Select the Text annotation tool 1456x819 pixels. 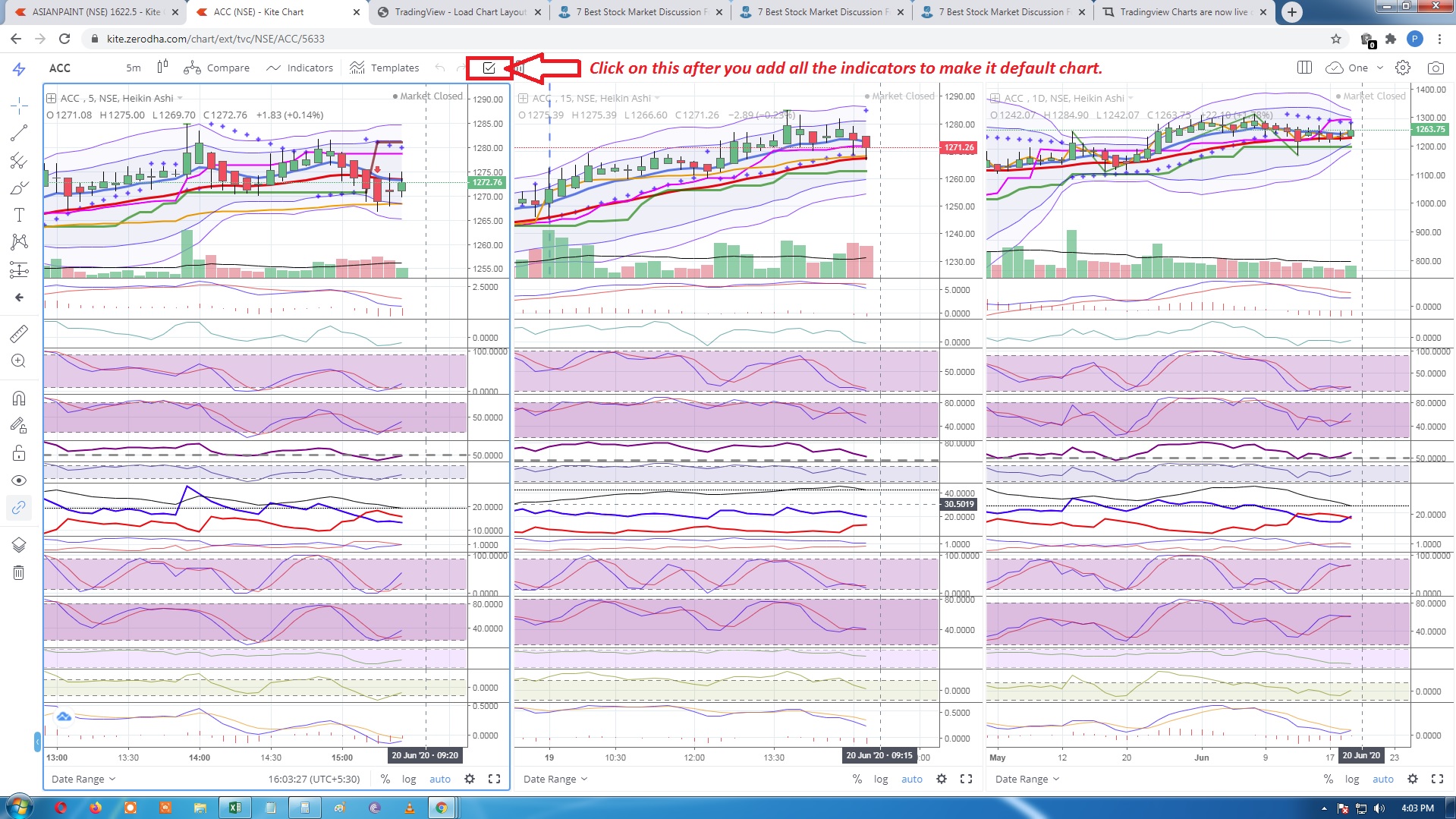point(19,215)
